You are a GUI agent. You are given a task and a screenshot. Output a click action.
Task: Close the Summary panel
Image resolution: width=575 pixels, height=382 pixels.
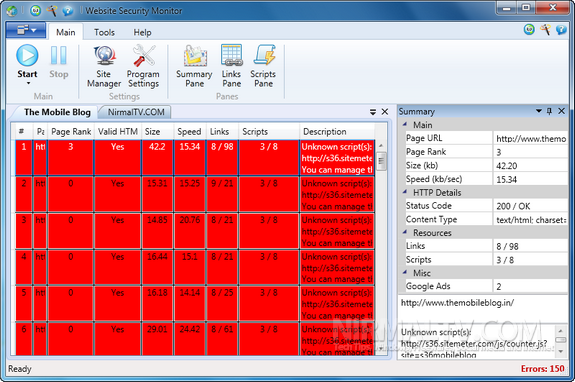point(561,111)
